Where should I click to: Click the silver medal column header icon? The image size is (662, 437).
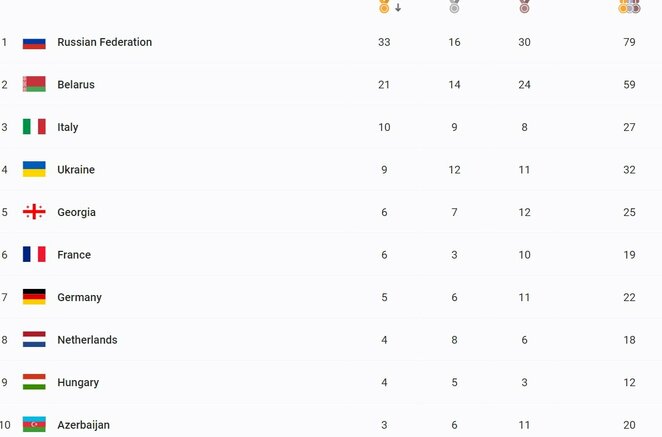pyautogui.click(x=454, y=7)
